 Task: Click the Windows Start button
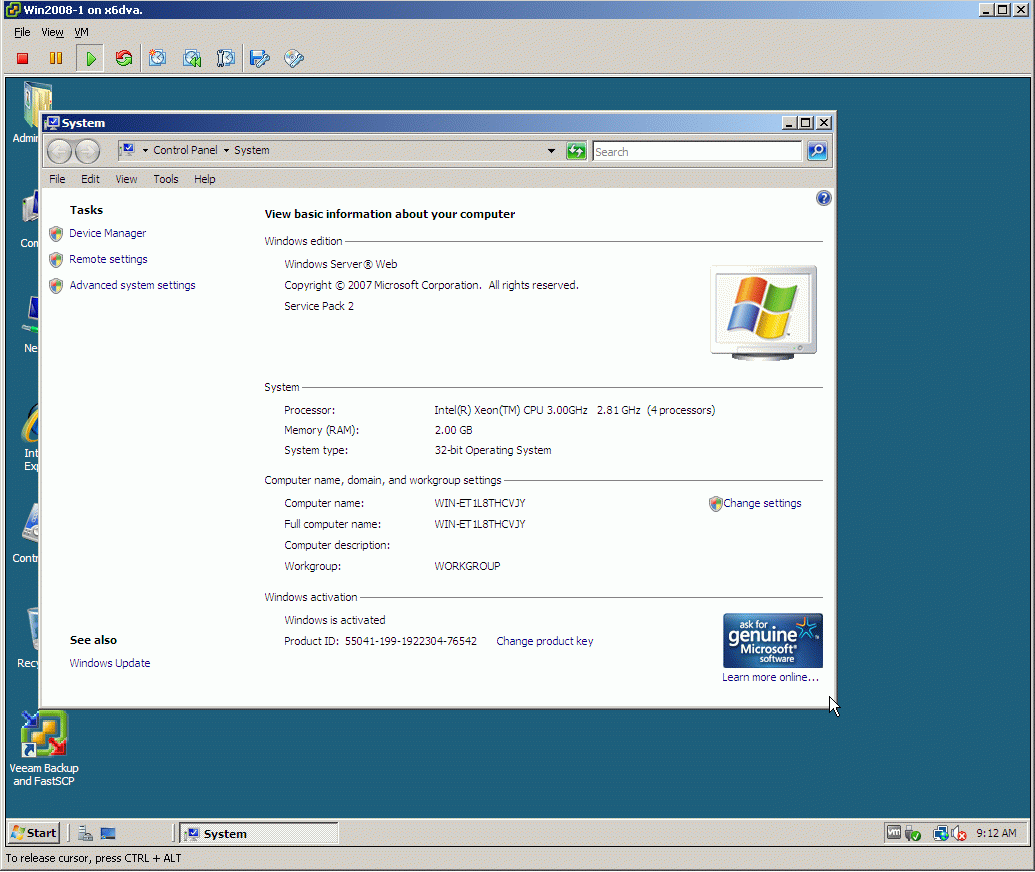coord(34,833)
